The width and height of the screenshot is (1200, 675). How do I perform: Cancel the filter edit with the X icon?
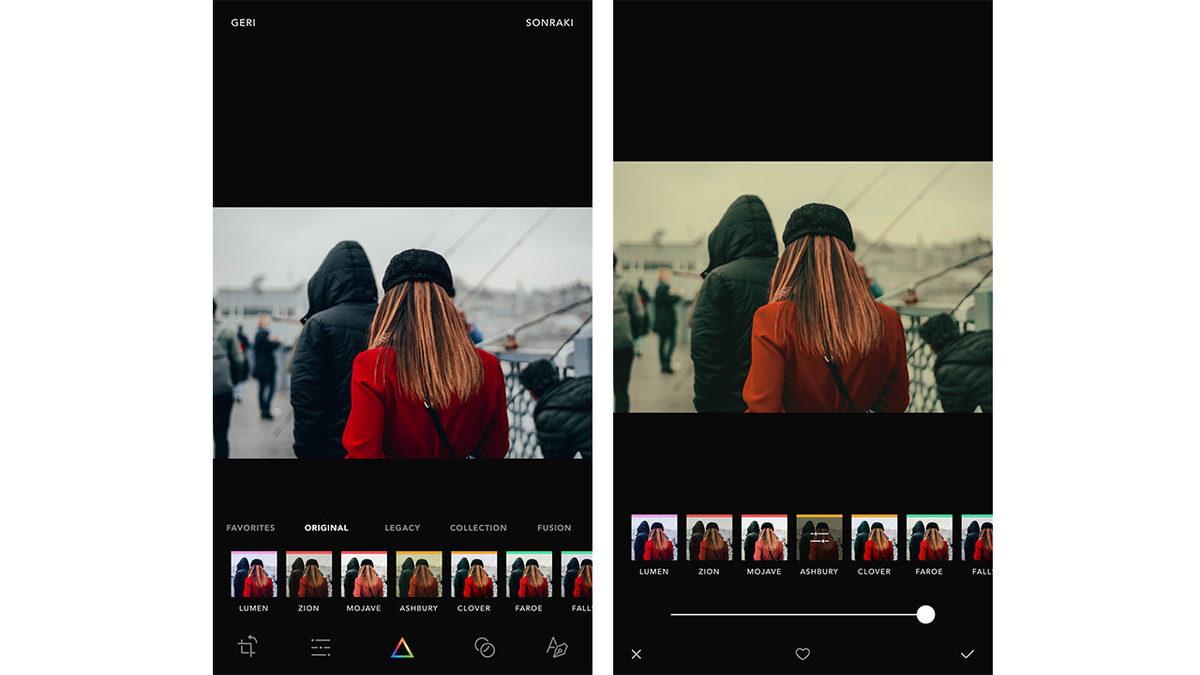(x=636, y=654)
